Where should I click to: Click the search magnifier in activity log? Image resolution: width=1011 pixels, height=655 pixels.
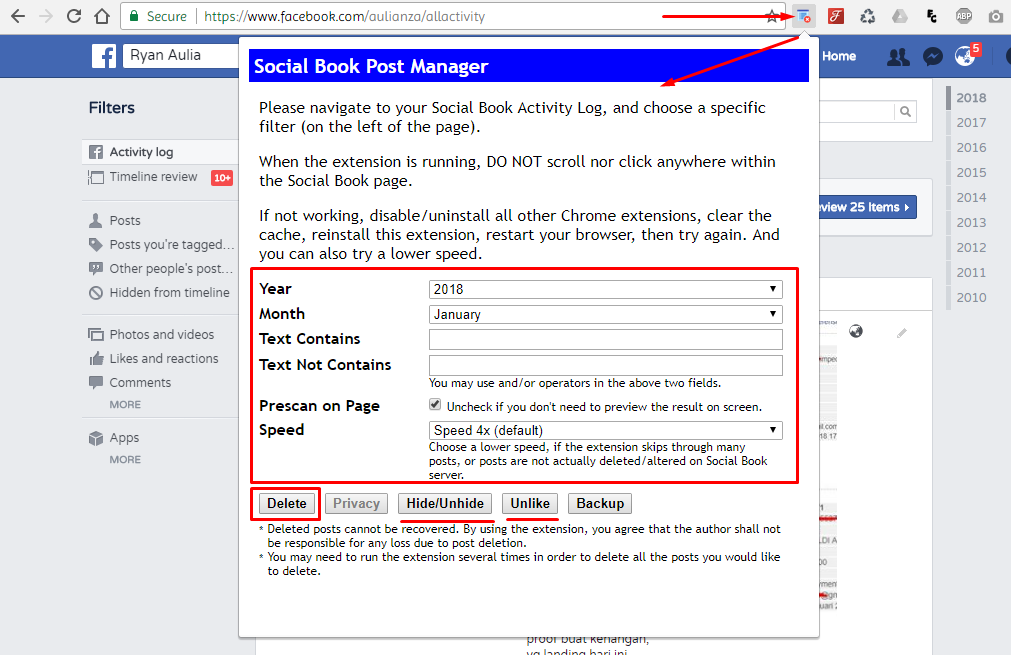pyautogui.click(x=905, y=112)
